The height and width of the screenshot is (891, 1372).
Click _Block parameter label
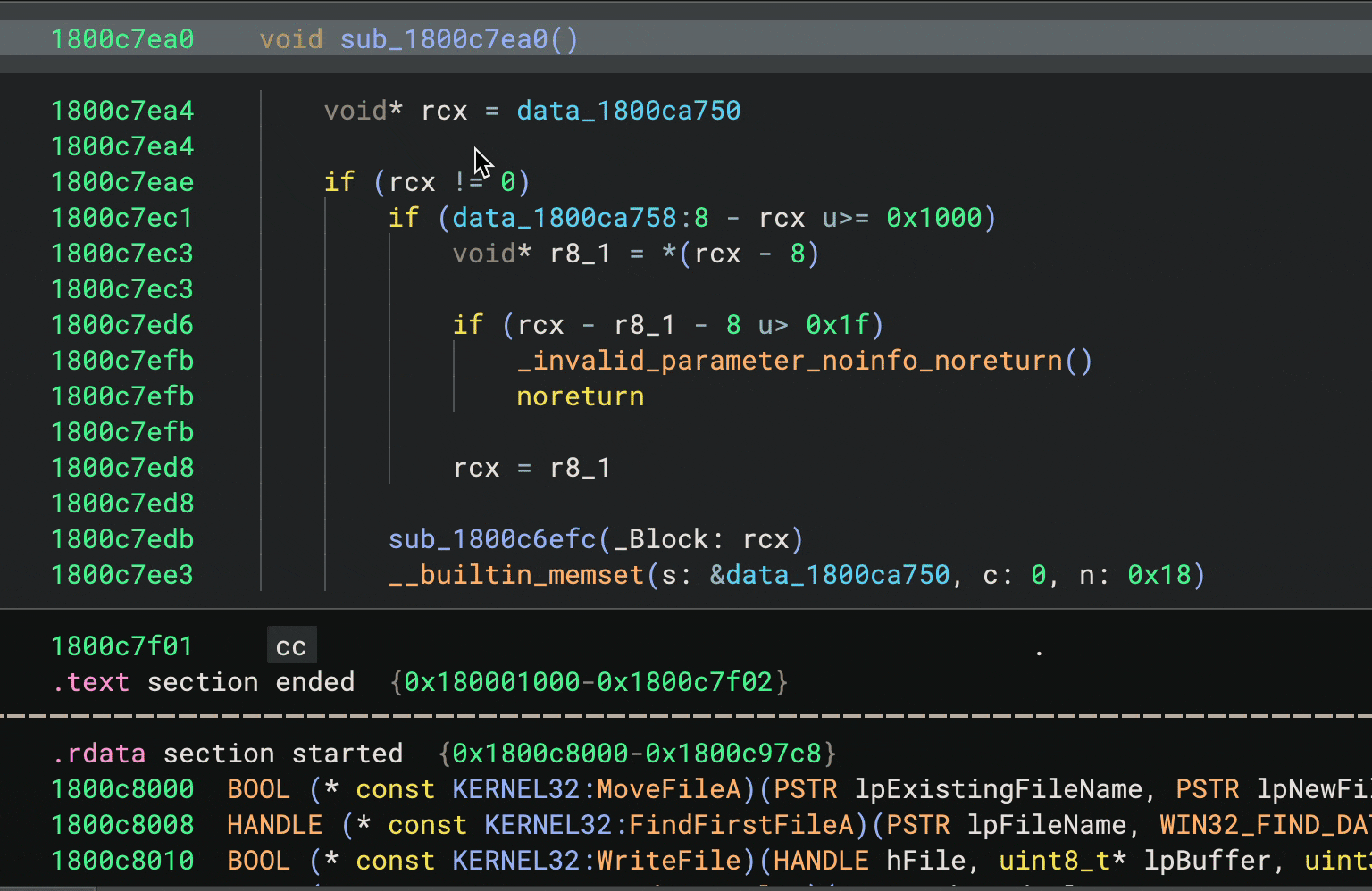click(x=660, y=539)
